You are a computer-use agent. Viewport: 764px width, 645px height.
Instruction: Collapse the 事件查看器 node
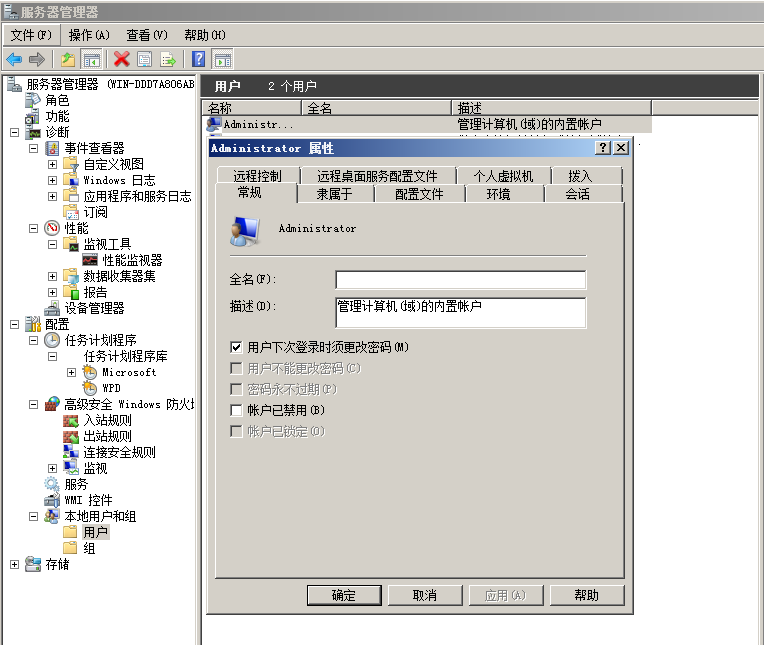pyautogui.click(x=34, y=149)
